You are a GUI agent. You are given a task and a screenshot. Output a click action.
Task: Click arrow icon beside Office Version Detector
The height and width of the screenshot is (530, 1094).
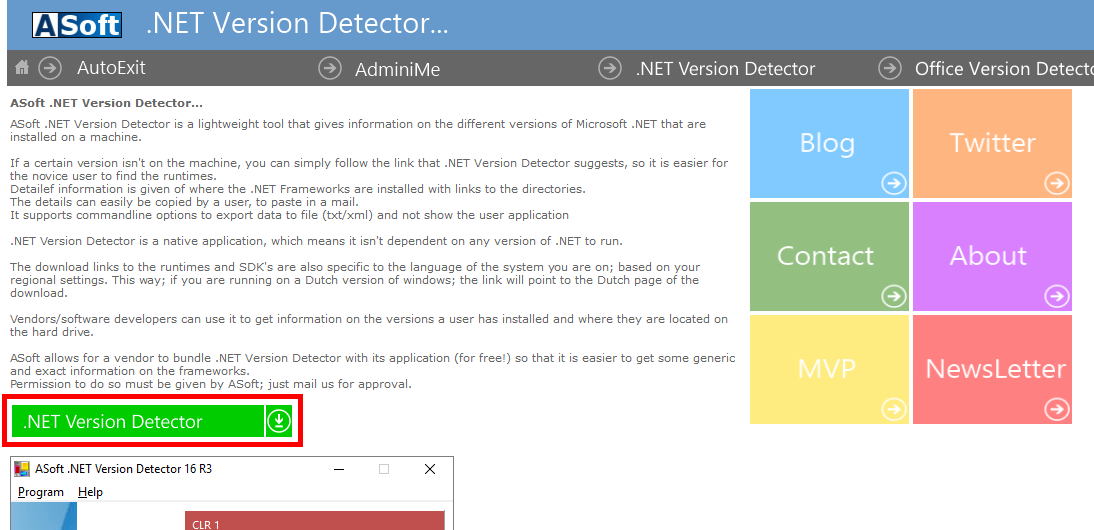[890, 68]
